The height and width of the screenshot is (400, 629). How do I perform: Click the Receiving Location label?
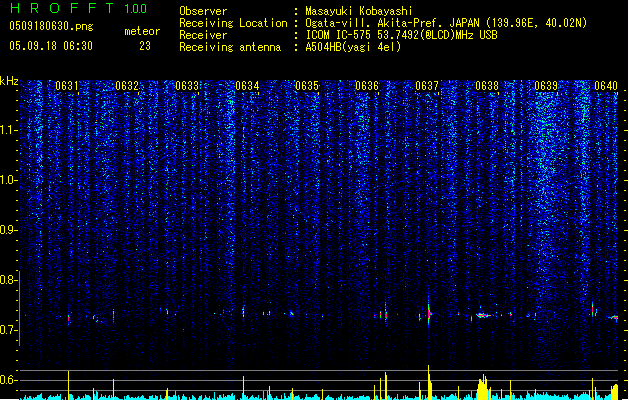click(233, 23)
